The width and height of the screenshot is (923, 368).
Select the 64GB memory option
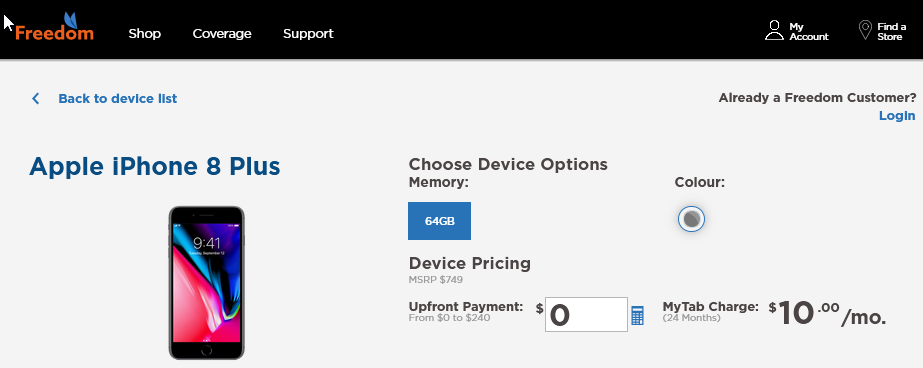(439, 221)
